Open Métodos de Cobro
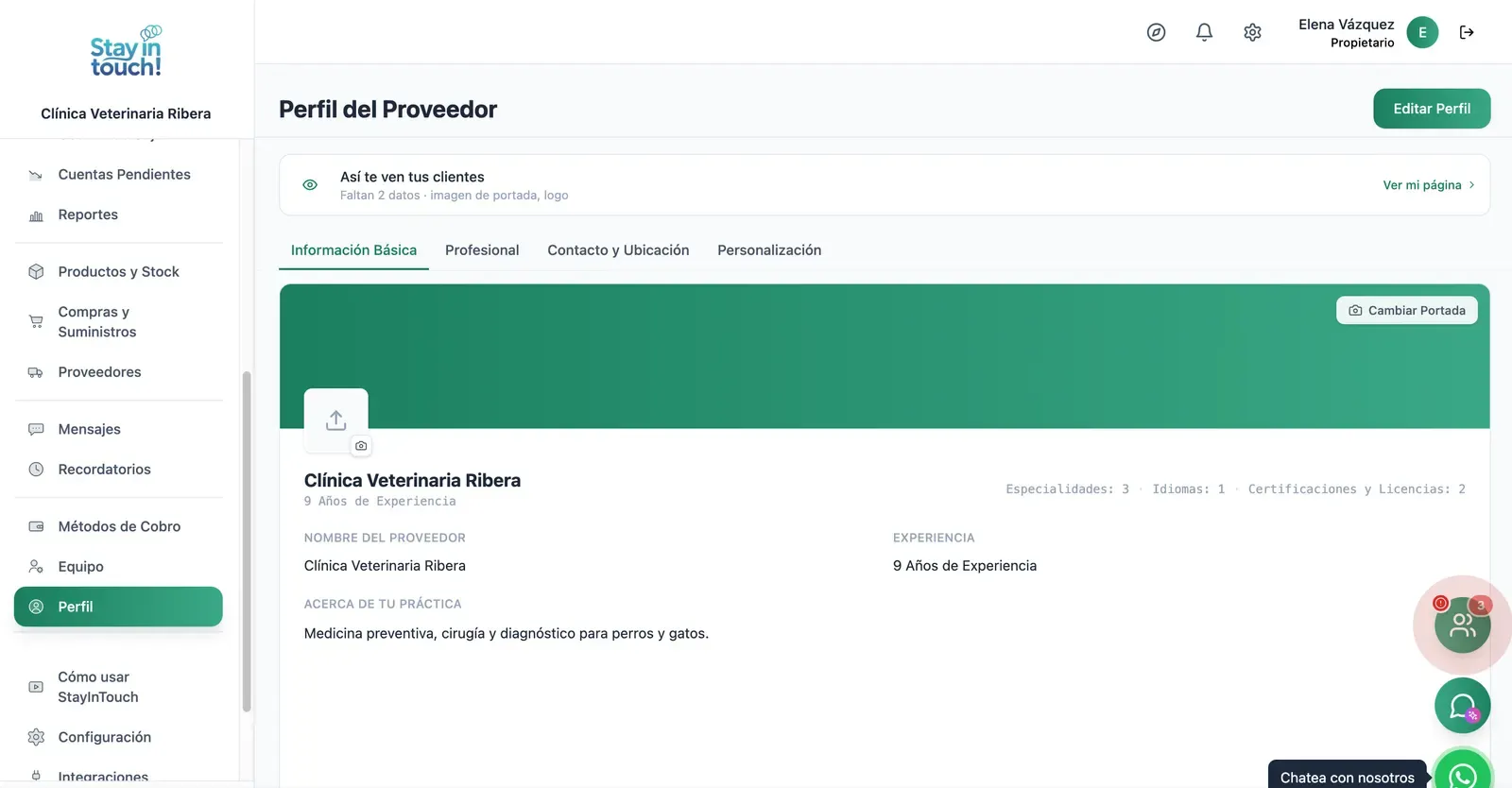The width and height of the screenshot is (1512, 788). [119, 526]
